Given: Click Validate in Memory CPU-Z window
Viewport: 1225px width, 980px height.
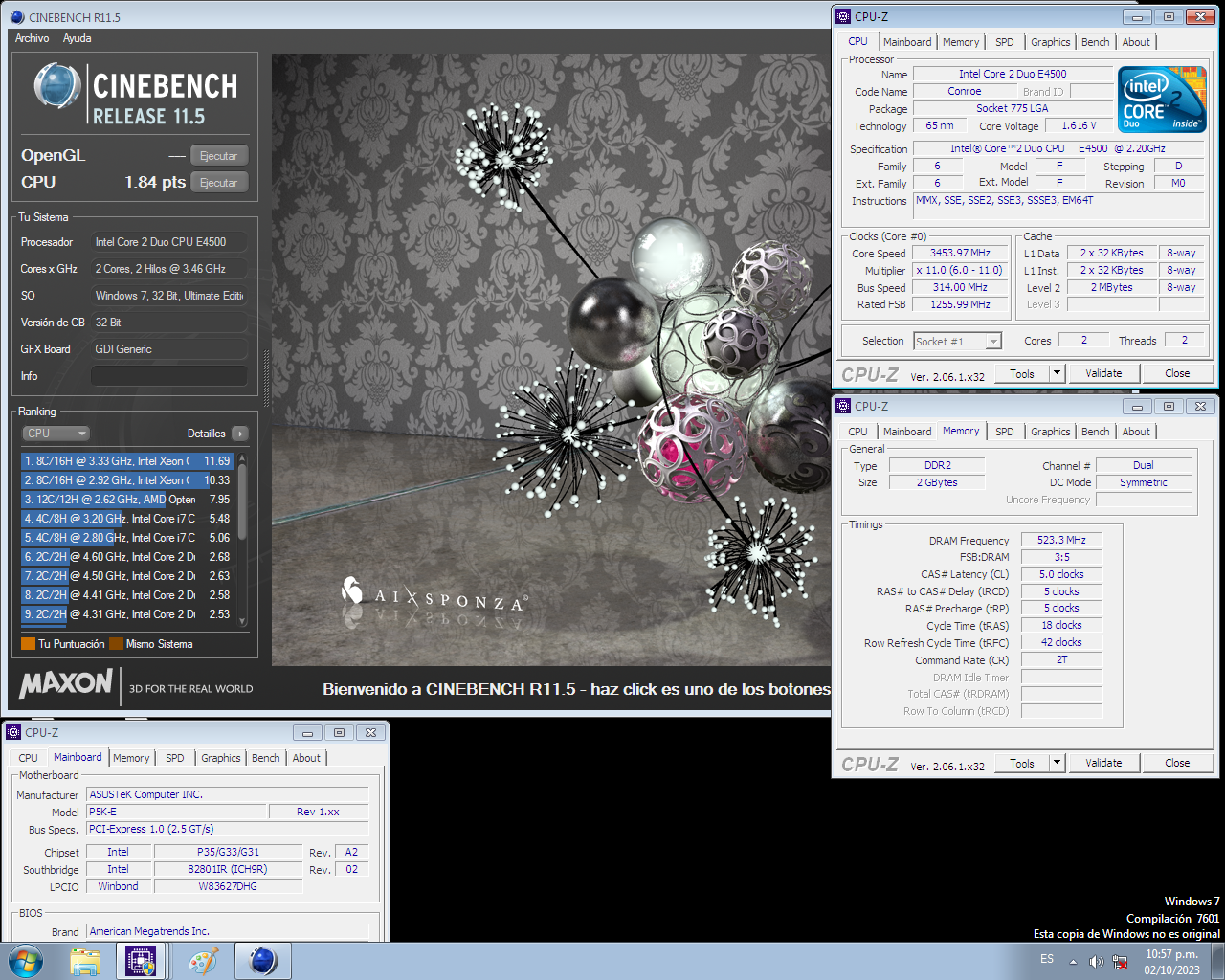Looking at the screenshot, I should coord(1103,764).
